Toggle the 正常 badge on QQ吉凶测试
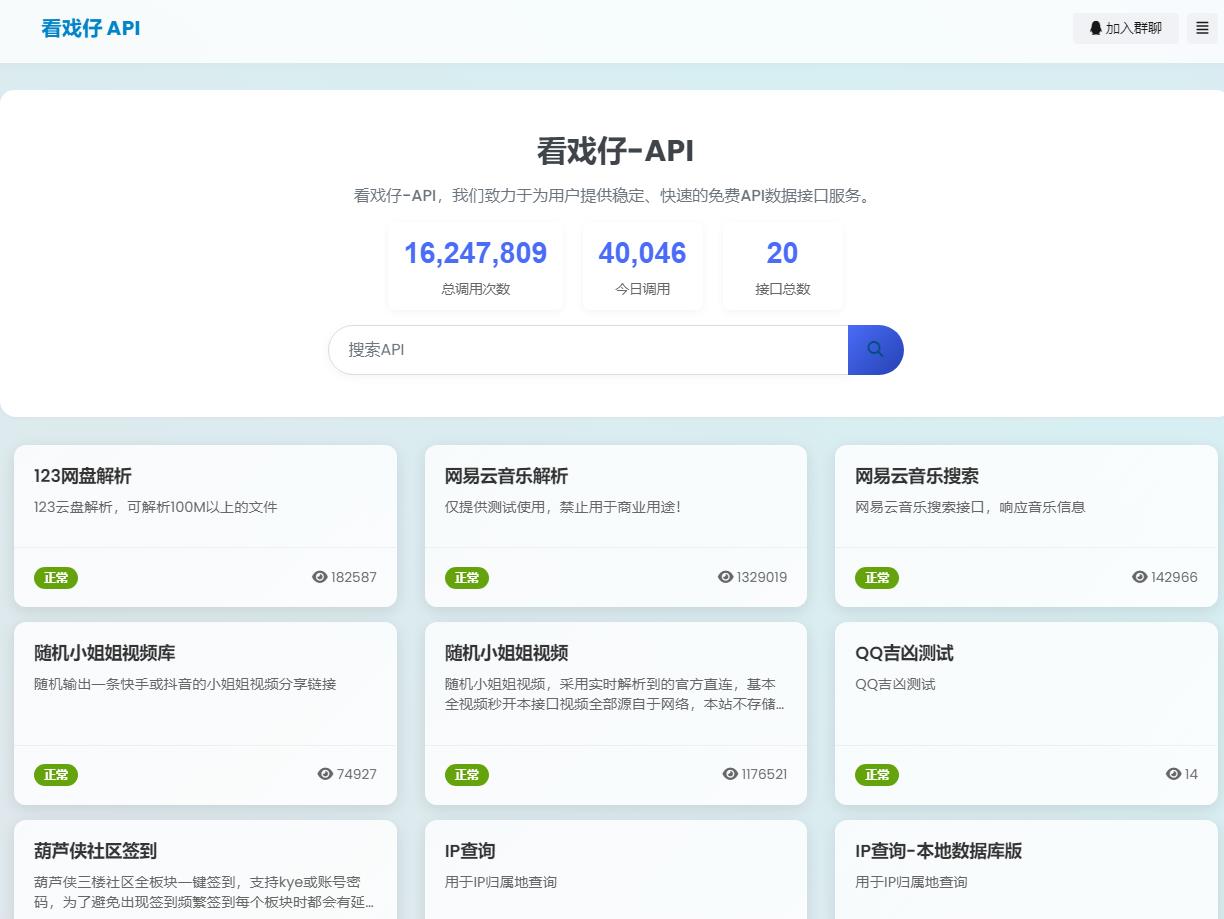The height and width of the screenshot is (919, 1224). [877, 774]
